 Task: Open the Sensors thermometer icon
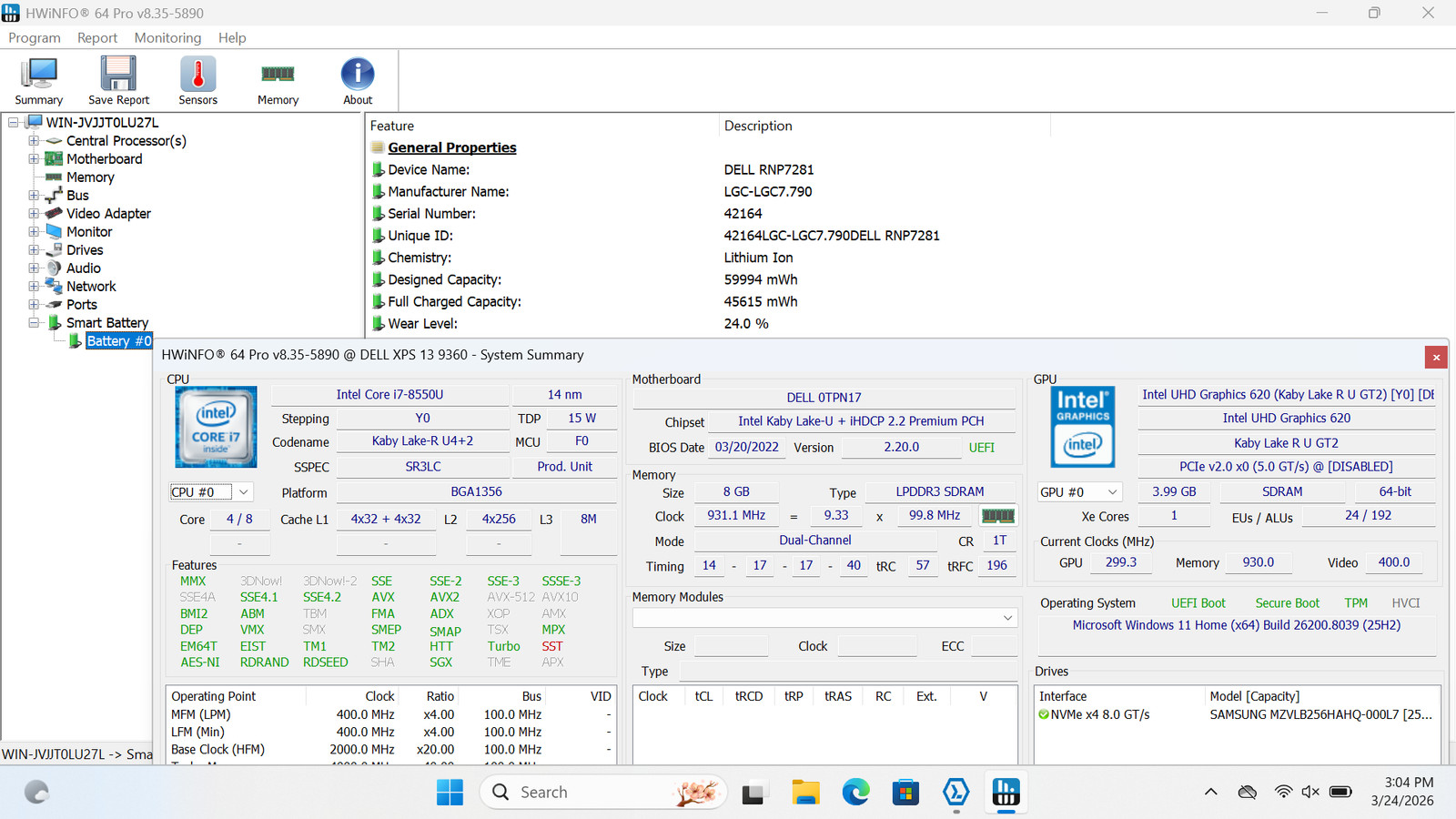pos(197,81)
